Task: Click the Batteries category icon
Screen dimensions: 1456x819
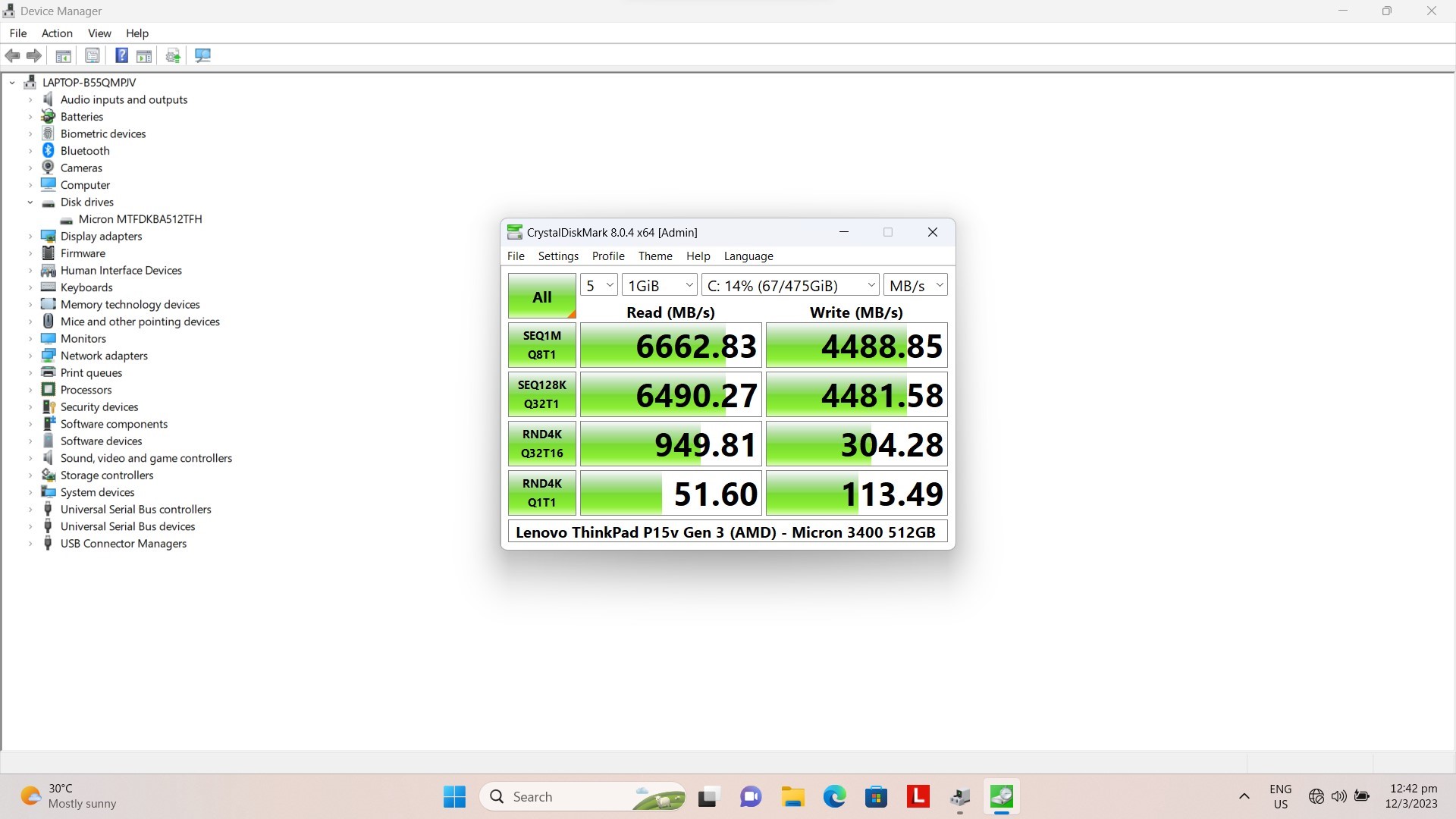Action: 49,116
